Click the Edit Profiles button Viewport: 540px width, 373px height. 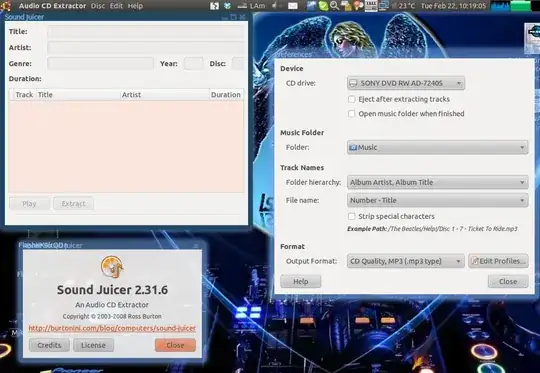click(498, 261)
